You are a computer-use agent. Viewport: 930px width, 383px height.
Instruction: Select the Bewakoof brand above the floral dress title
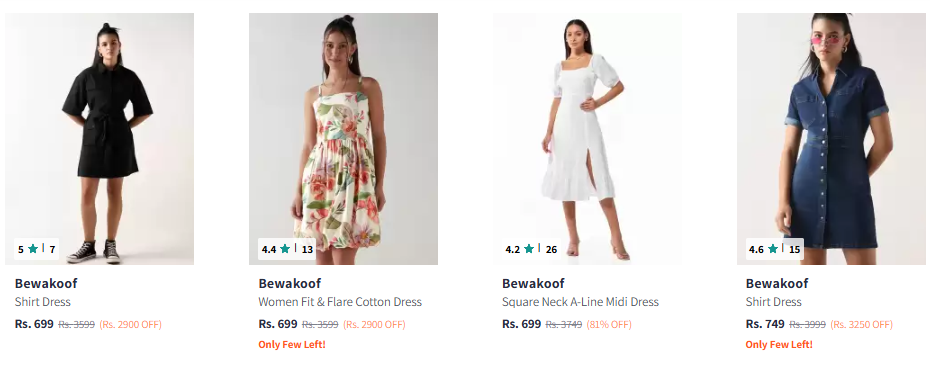tap(289, 283)
